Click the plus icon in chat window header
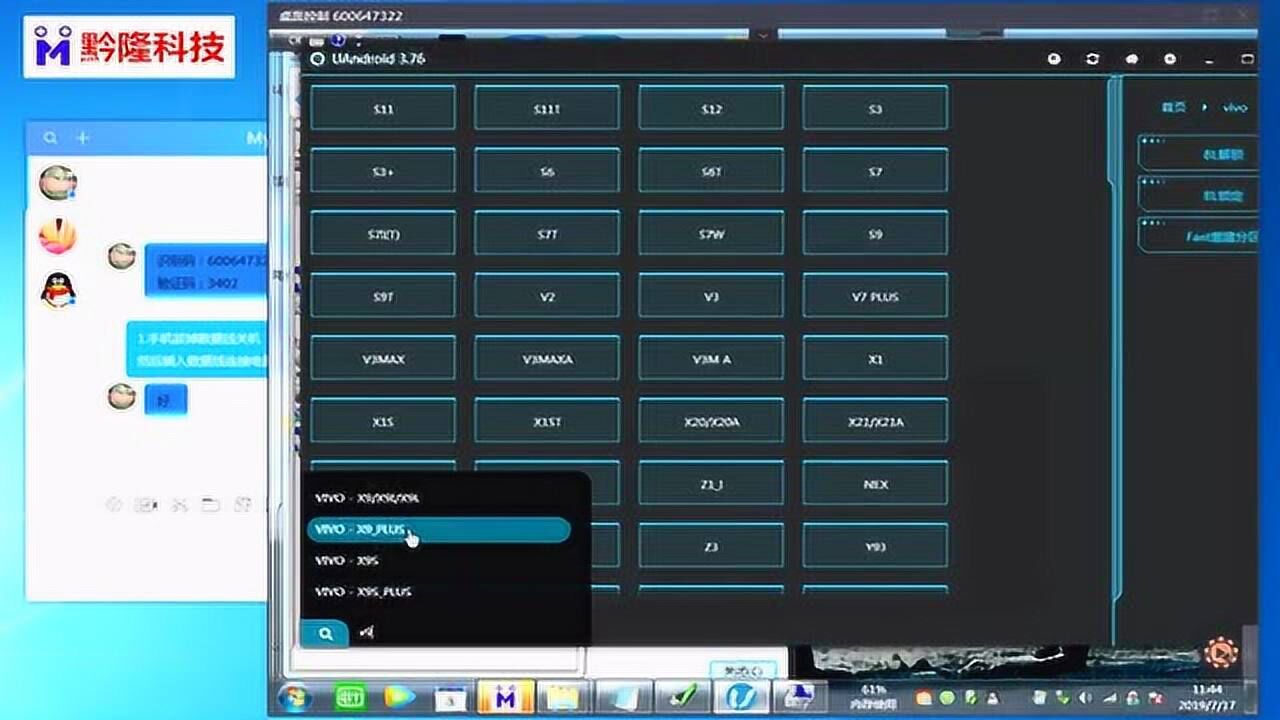Viewport: 1280px width, 720px height. [83, 138]
